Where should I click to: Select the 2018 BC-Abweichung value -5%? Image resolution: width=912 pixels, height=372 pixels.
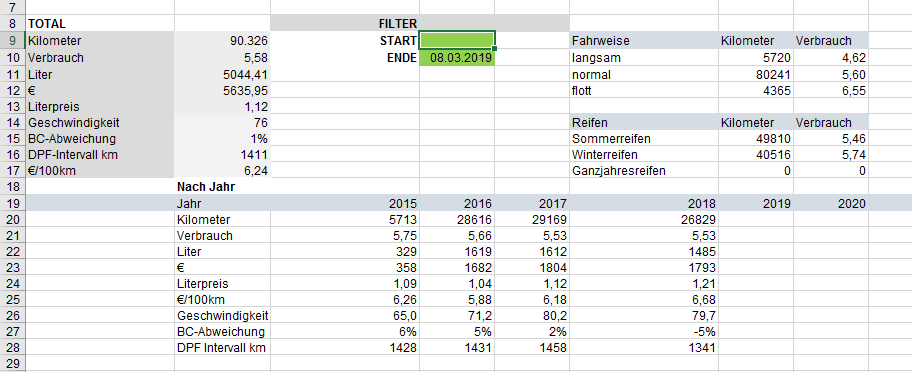coord(644,332)
